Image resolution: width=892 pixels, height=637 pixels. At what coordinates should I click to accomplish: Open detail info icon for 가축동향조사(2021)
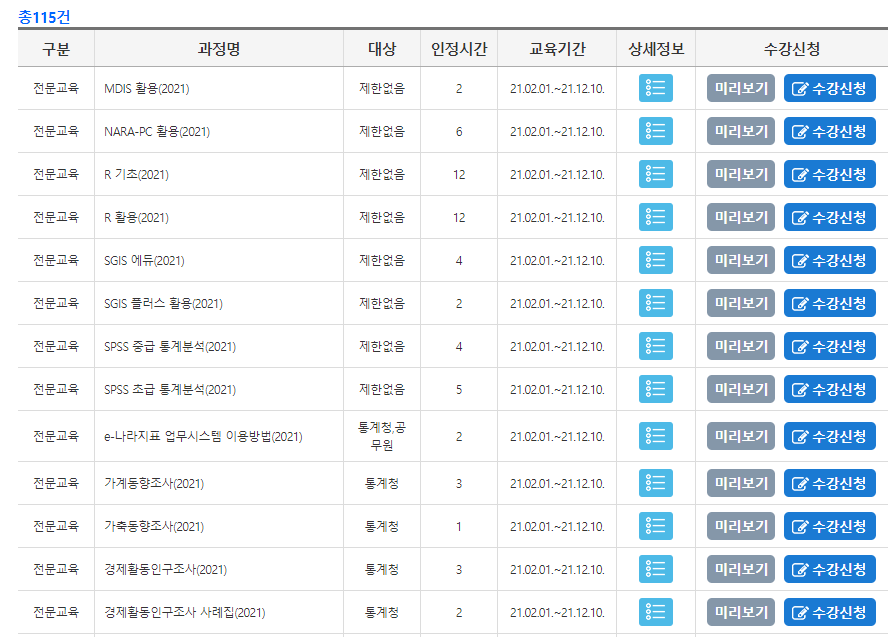click(655, 526)
